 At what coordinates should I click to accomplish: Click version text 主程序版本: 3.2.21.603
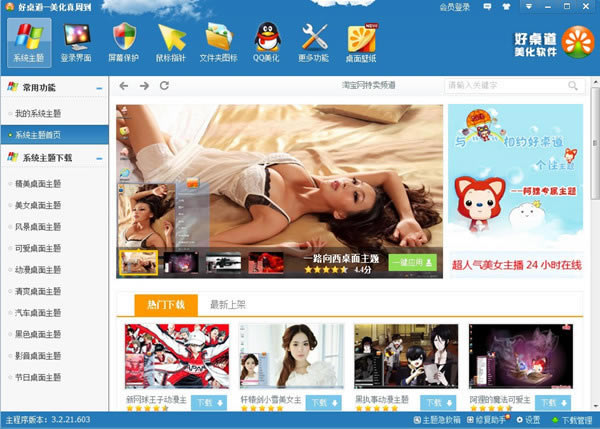point(48,420)
